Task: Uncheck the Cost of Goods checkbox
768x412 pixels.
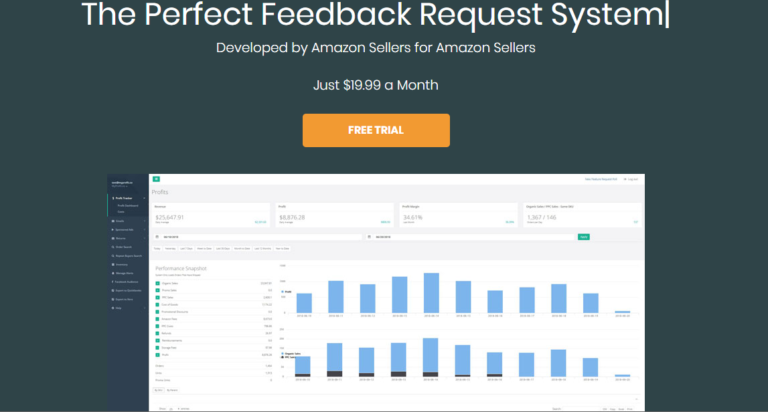Action: 158,305
